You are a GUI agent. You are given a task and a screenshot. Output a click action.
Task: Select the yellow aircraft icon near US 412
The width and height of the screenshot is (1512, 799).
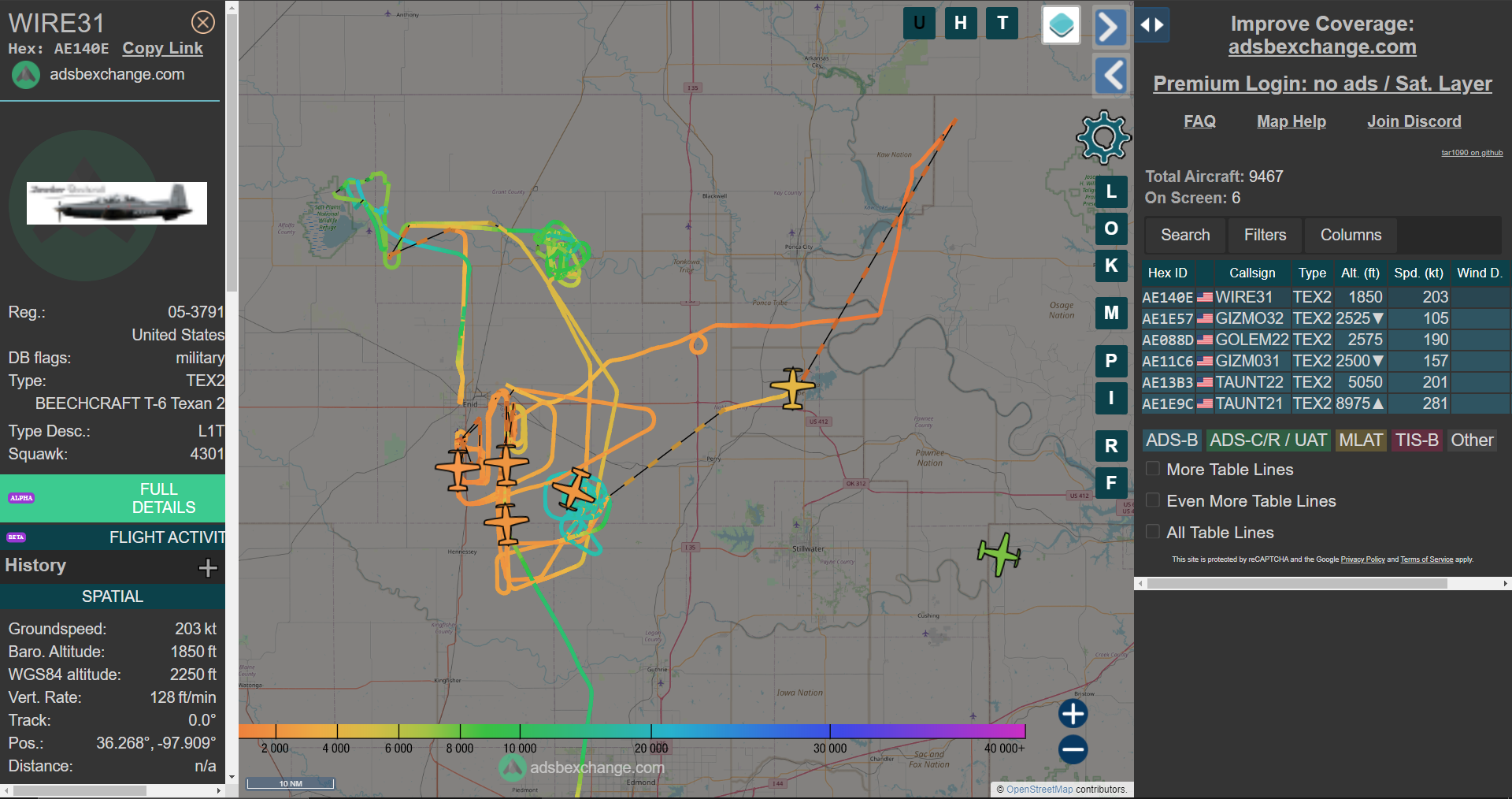[792, 388]
